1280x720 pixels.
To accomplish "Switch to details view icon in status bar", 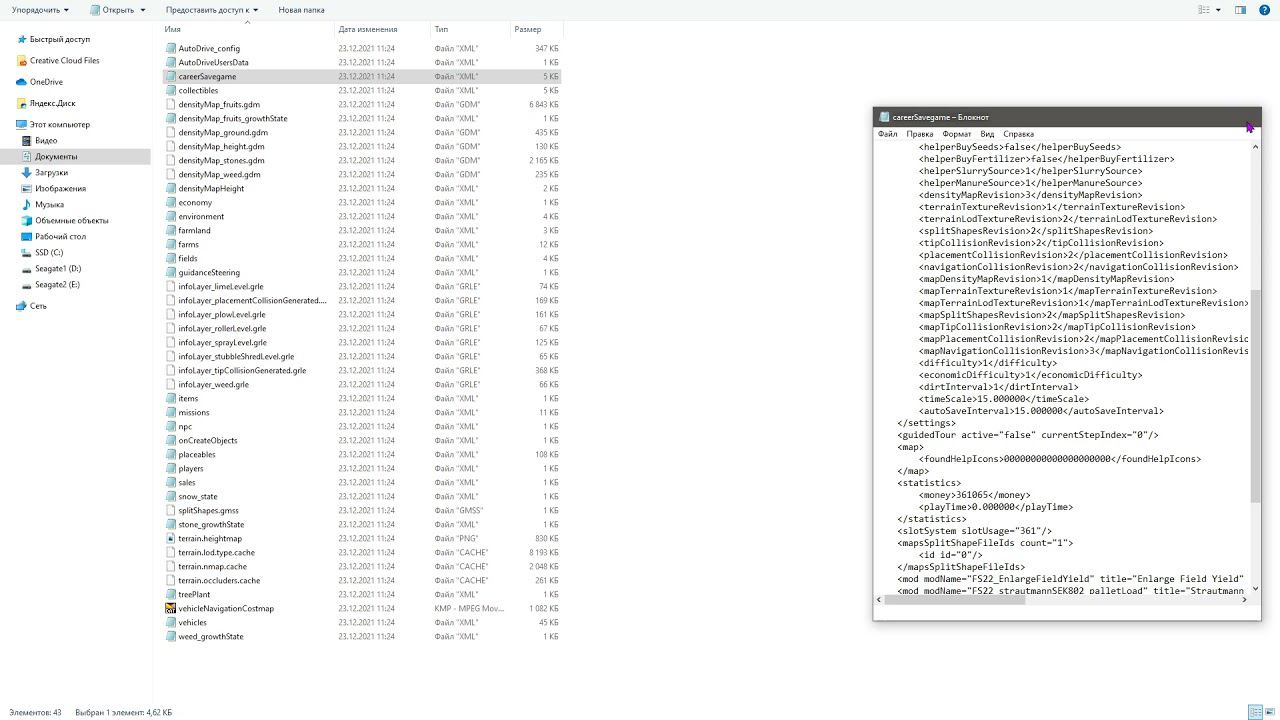I will coord(1253,712).
